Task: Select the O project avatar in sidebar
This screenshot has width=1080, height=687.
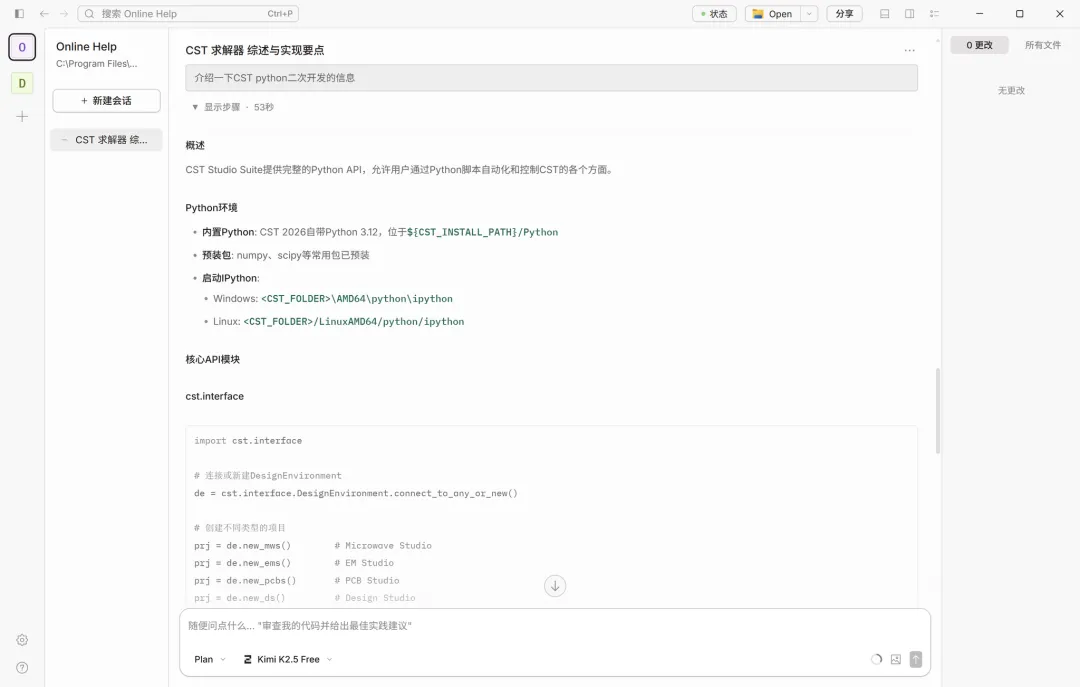Action: click(x=22, y=48)
